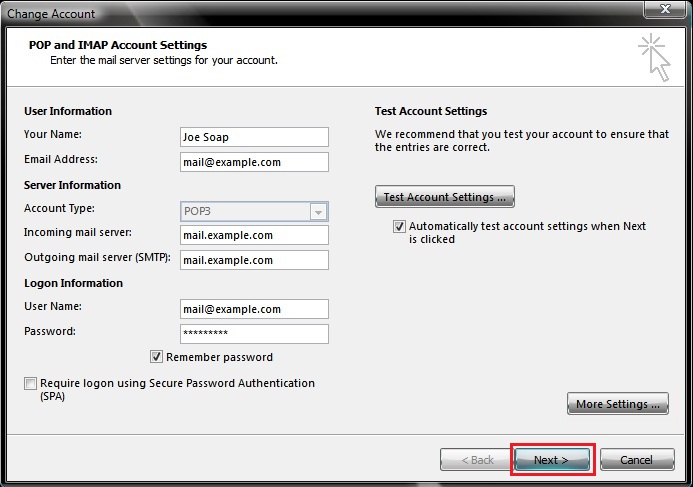
Task: Click the 'Change Account' title bar text
Action: pos(51,14)
